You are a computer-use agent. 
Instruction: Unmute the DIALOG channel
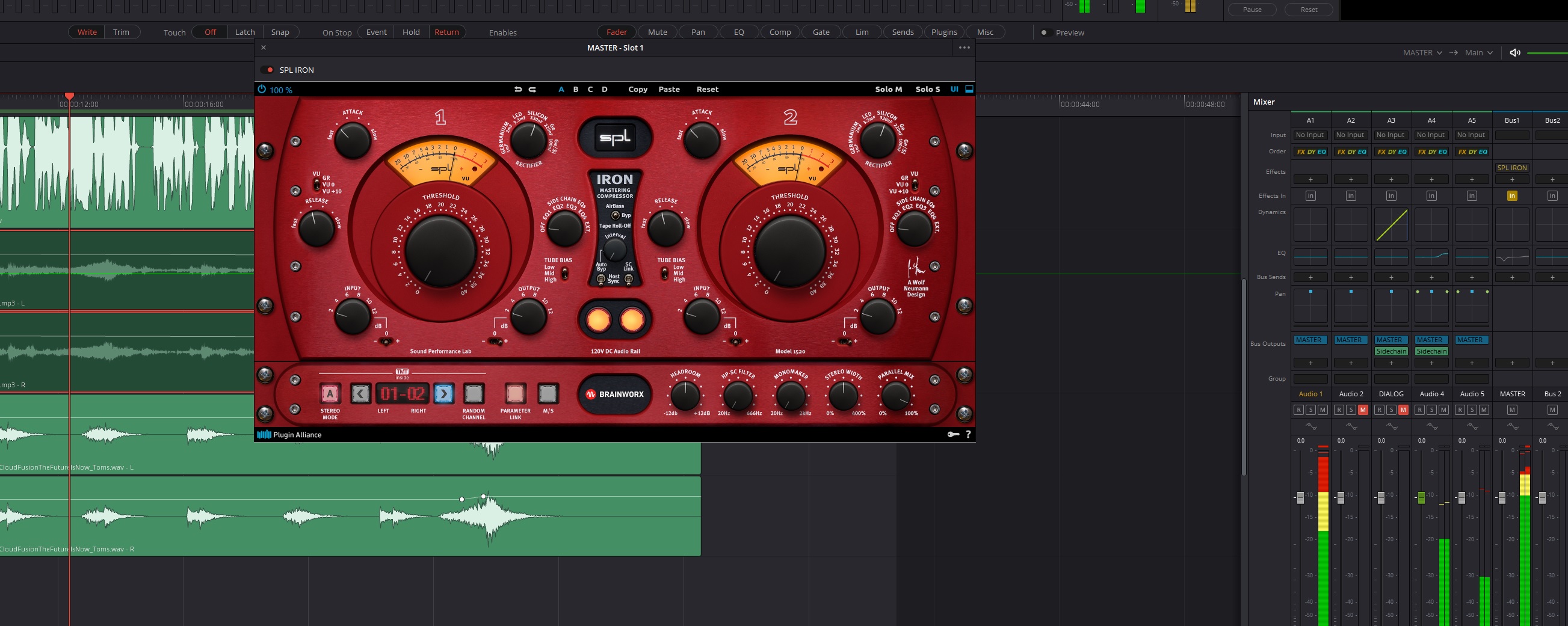tap(1403, 410)
